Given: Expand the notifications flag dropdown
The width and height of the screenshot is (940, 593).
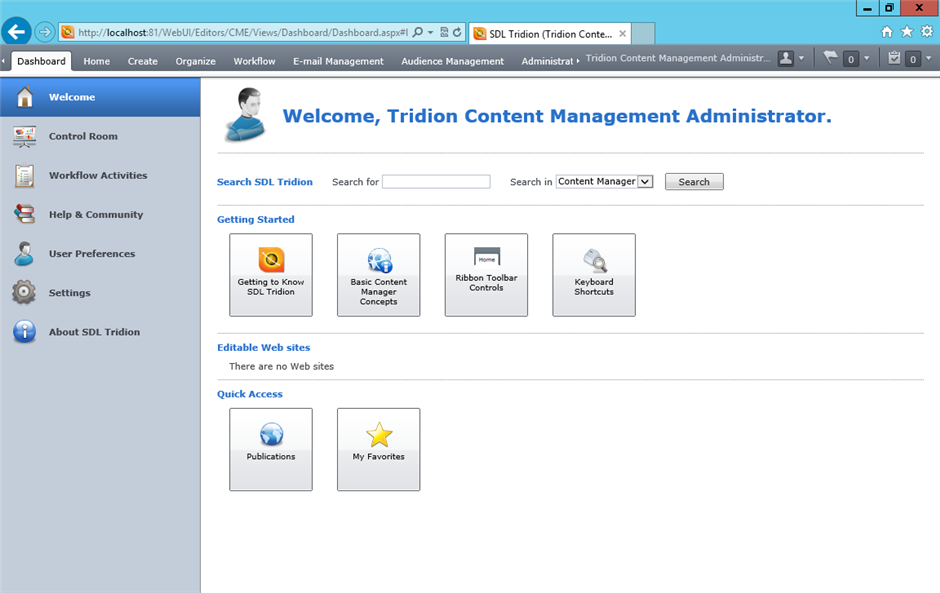Looking at the screenshot, I should [867, 59].
